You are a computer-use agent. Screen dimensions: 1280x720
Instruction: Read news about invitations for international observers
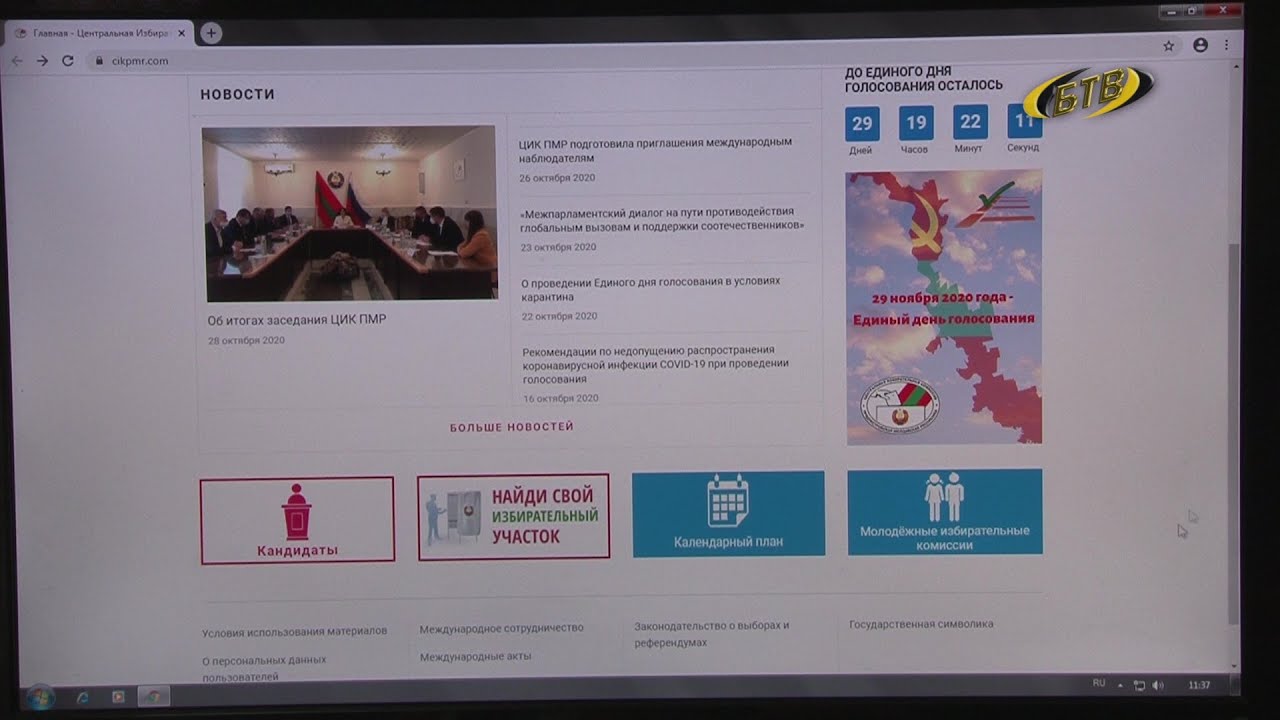pos(654,150)
